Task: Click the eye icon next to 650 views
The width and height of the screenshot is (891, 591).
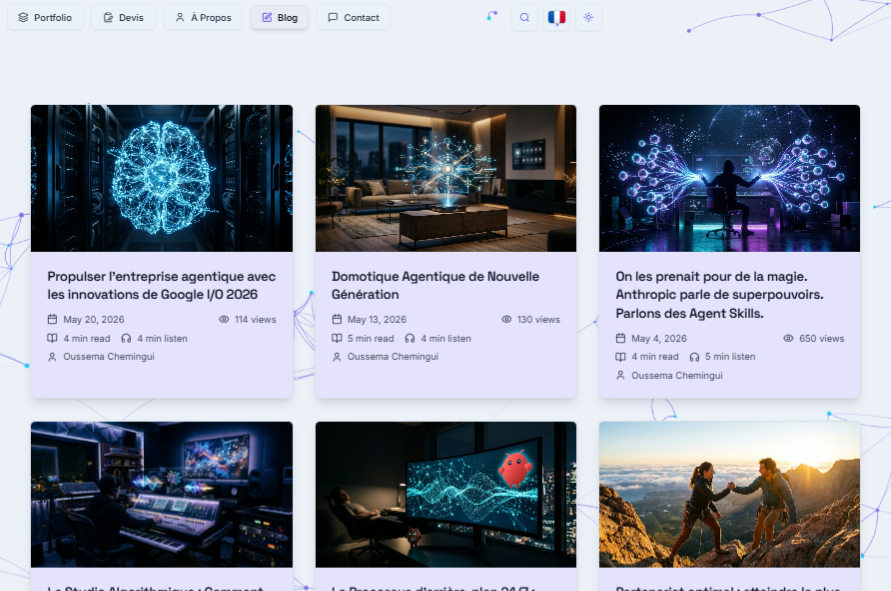Action: [x=788, y=338]
